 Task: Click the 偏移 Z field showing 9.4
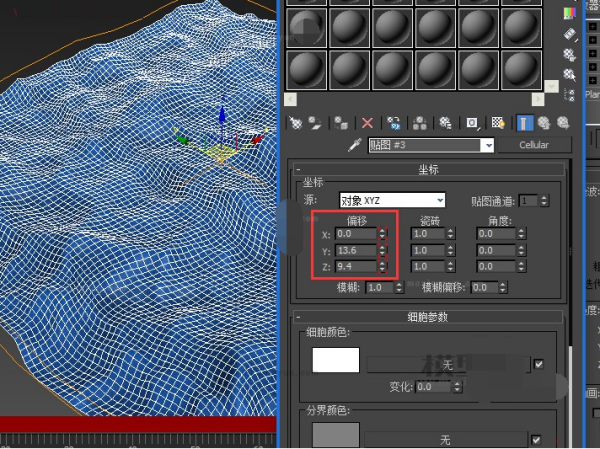(x=356, y=266)
